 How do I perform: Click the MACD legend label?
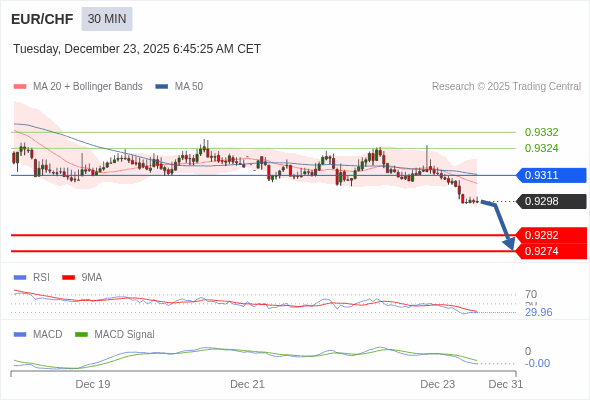point(48,335)
